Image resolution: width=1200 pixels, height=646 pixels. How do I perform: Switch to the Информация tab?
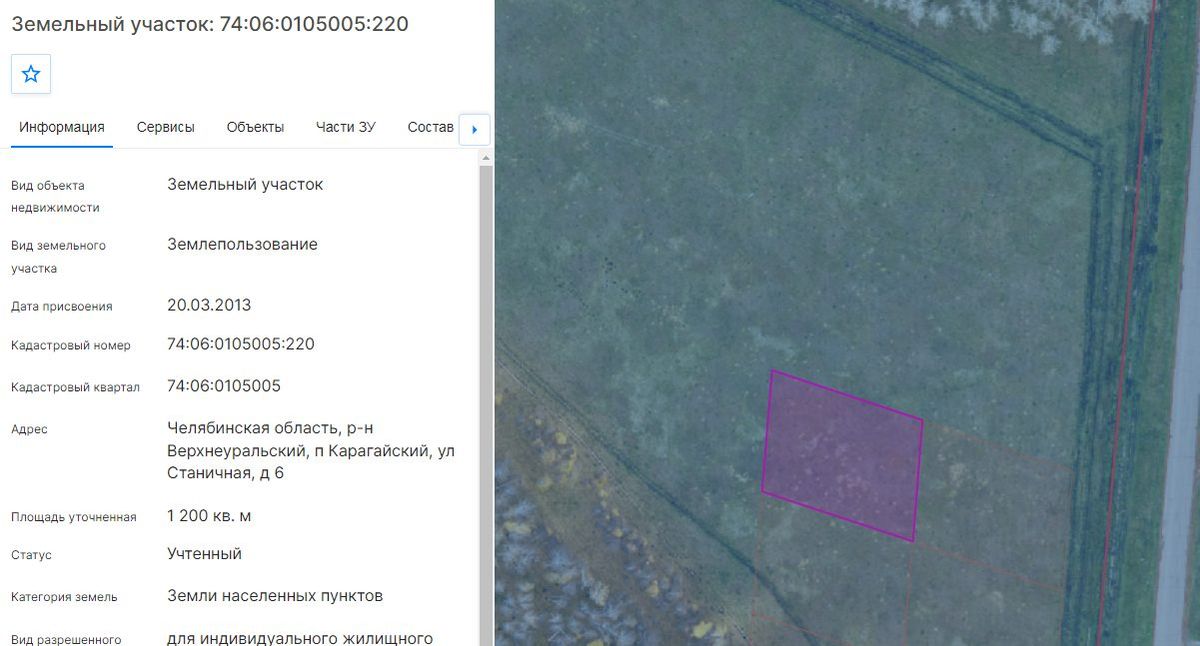click(x=62, y=127)
